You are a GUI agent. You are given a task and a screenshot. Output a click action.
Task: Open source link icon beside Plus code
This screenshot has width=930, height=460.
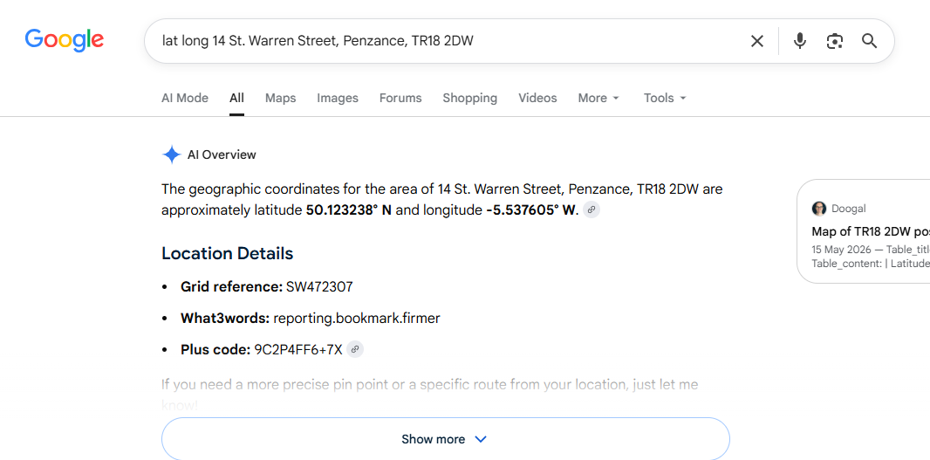[x=355, y=349]
